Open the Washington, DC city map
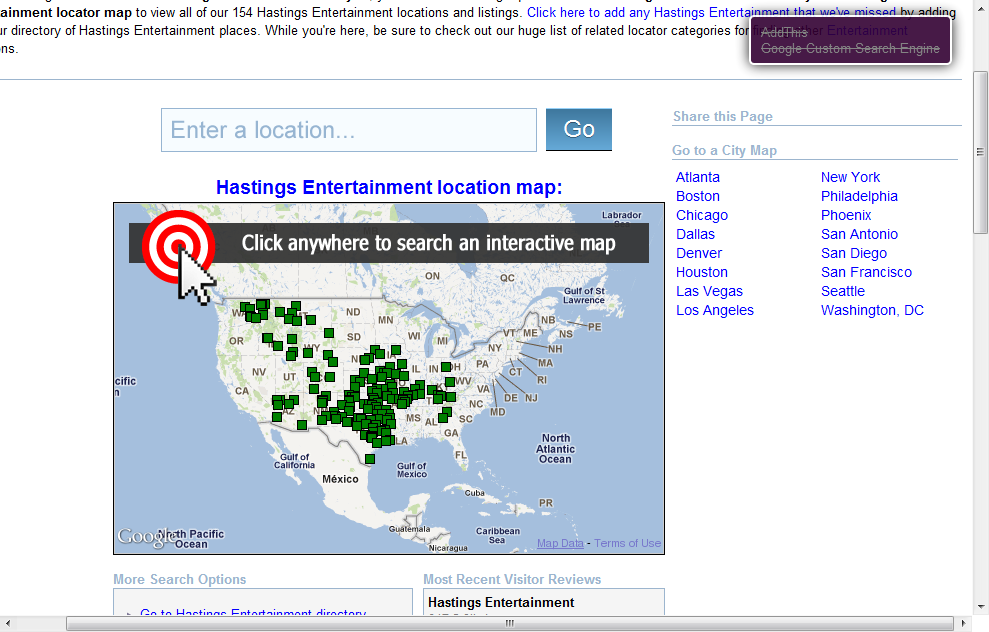 click(872, 310)
